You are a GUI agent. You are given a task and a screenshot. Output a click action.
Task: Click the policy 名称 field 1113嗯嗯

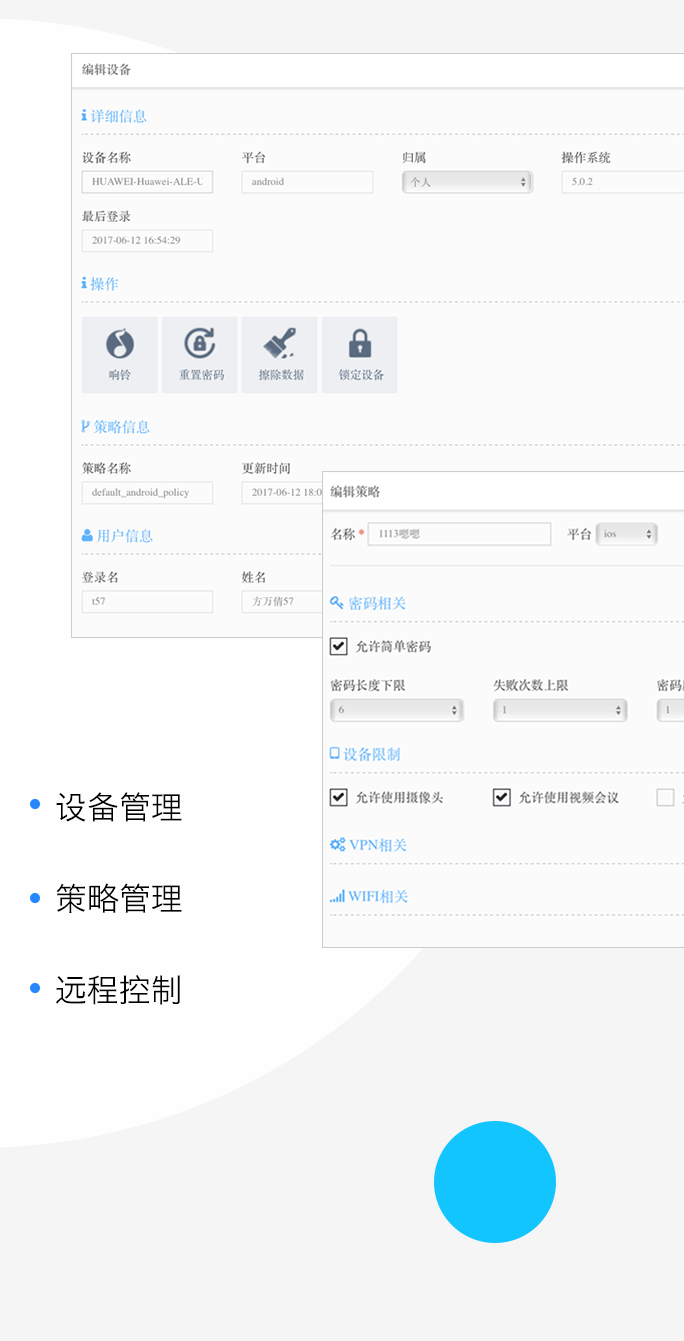tap(459, 534)
